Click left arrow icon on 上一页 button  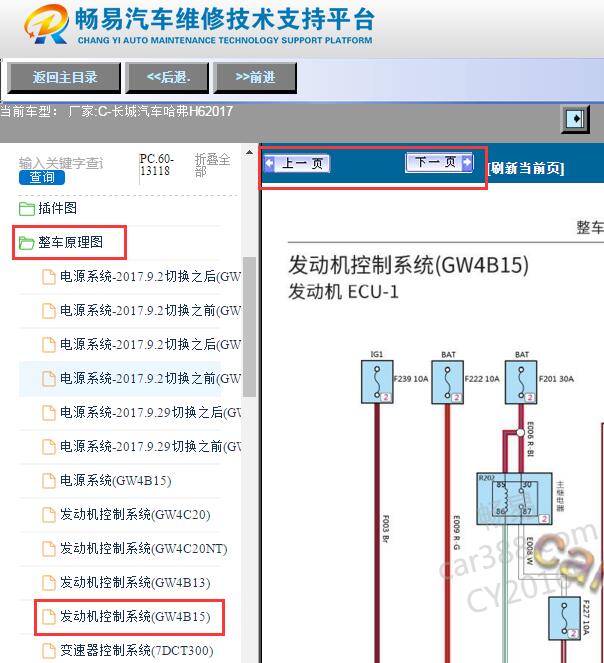[269, 163]
